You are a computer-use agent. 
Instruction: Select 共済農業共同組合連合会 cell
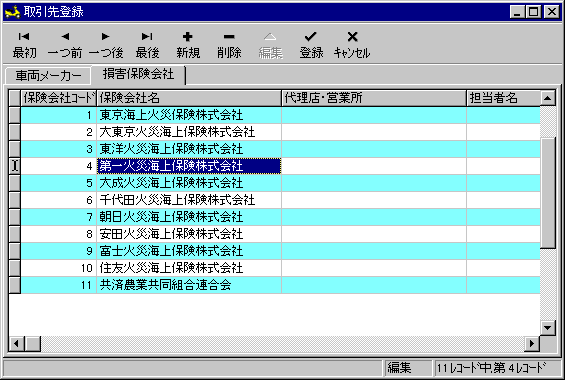point(189,285)
